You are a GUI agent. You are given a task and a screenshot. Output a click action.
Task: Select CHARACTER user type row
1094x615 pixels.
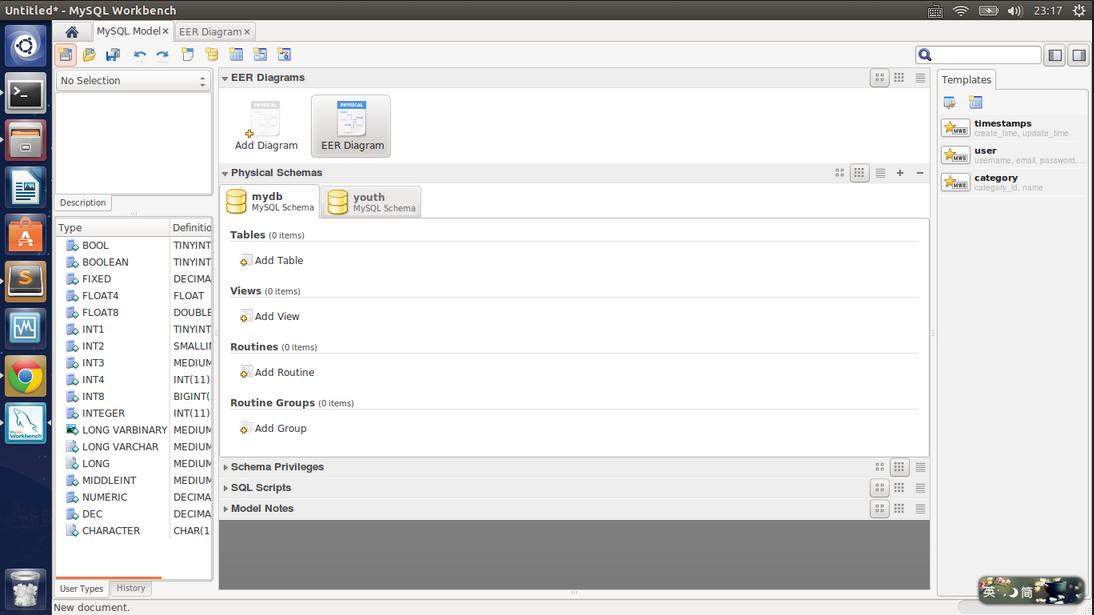coord(133,531)
